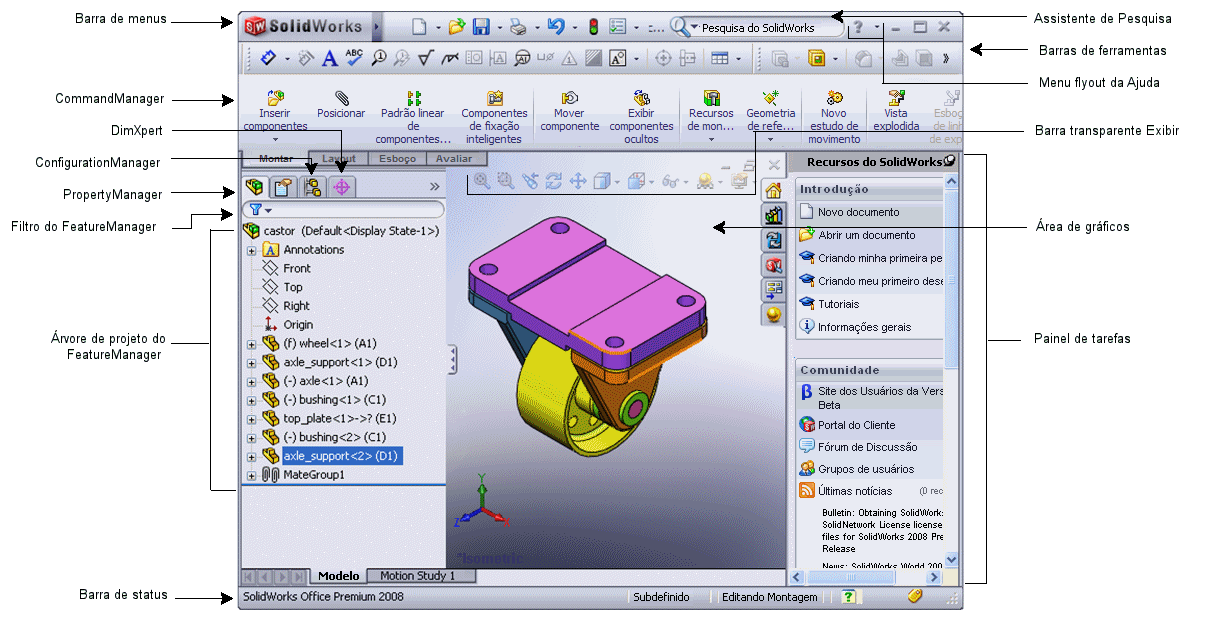Open the SolidWorks Resources home icon in task pane
Viewport: 1208px width, 621px height.
(x=773, y=190)
